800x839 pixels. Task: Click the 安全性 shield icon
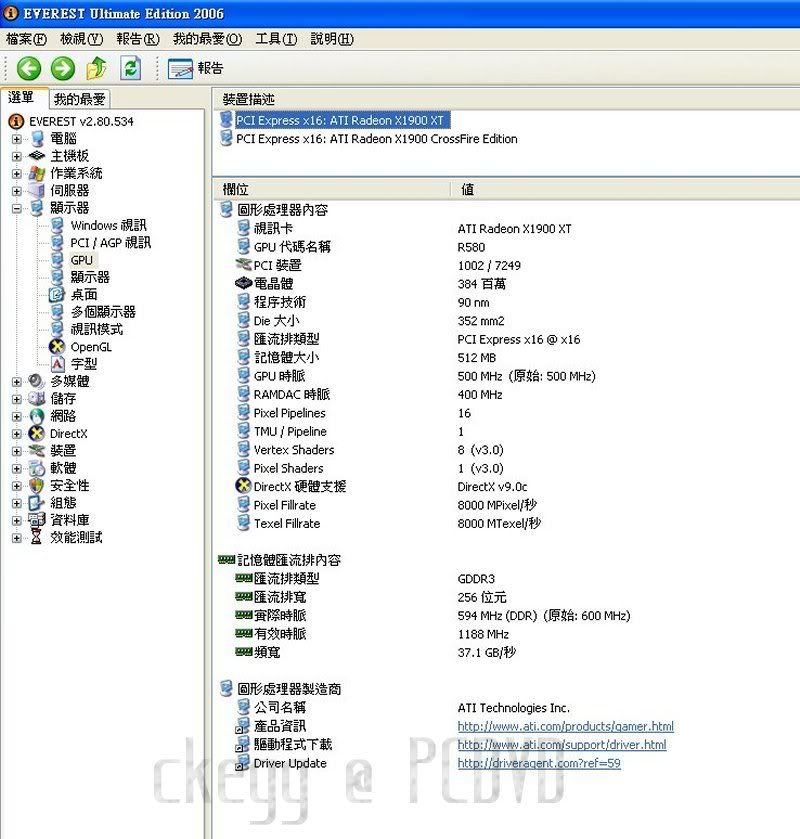[36, 485]
